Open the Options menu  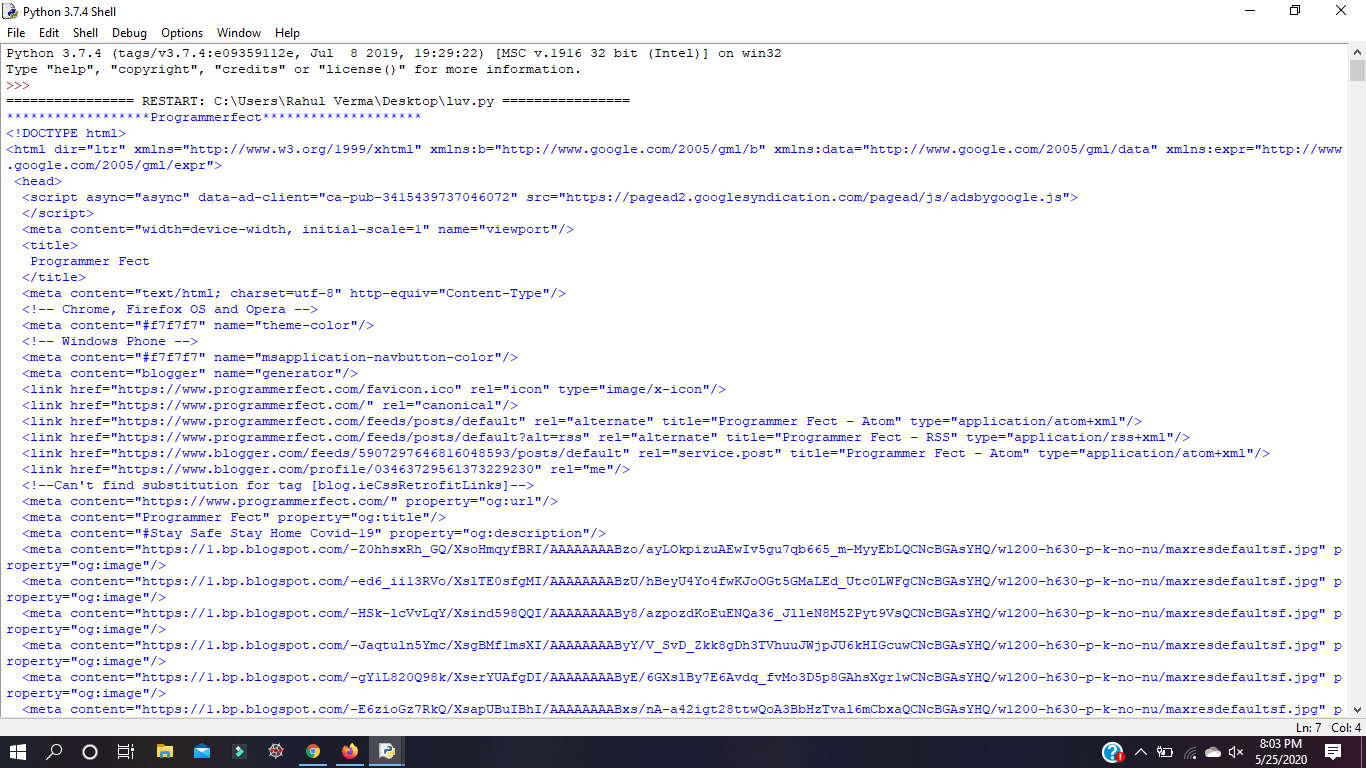click(x=182, y=33)
